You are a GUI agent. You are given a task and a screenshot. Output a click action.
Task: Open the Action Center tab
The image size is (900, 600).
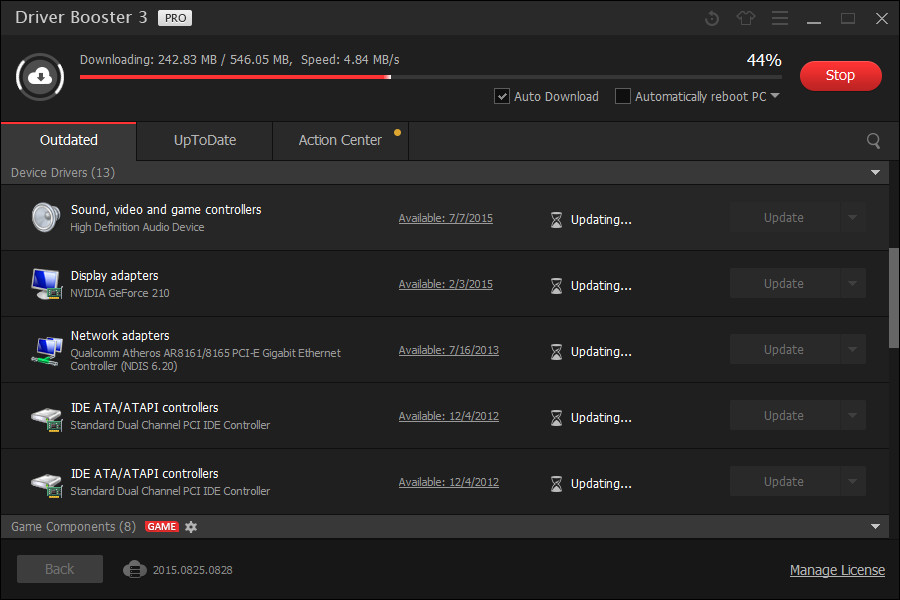340,141
